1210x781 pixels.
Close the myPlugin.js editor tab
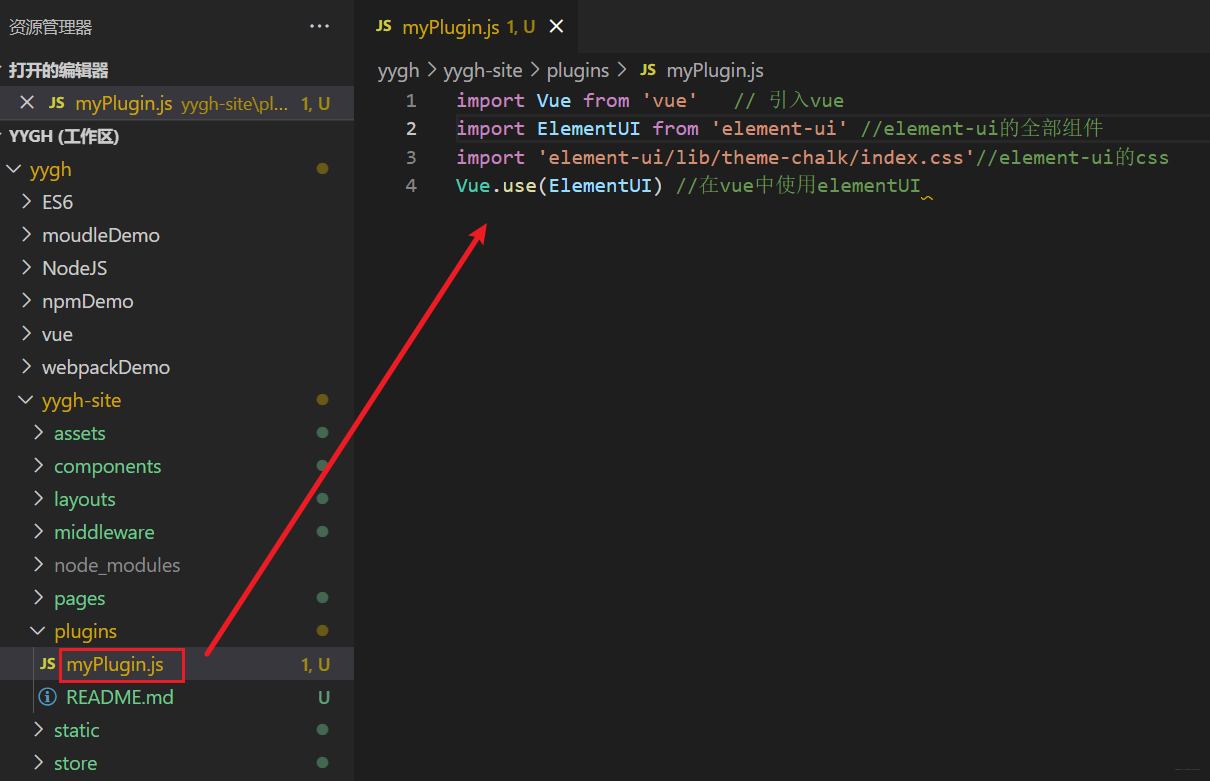coord(557,27)
